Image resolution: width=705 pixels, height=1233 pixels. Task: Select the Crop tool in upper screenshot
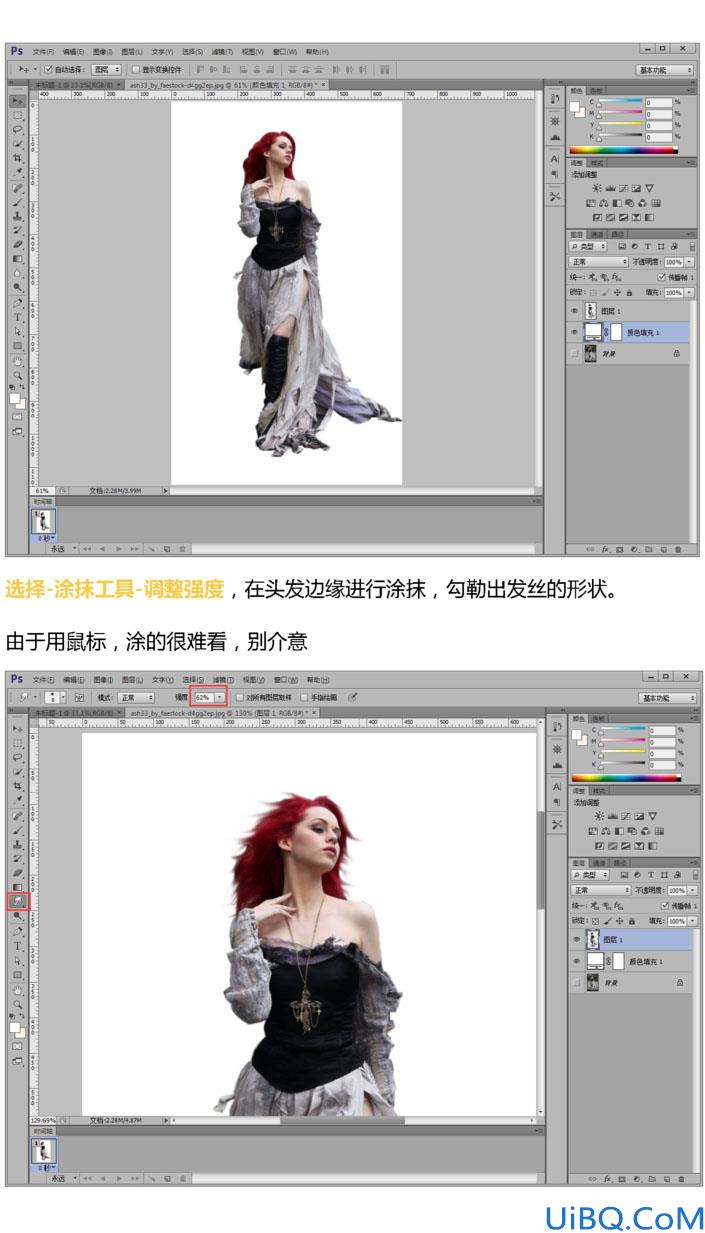click(x=18, y=157)
